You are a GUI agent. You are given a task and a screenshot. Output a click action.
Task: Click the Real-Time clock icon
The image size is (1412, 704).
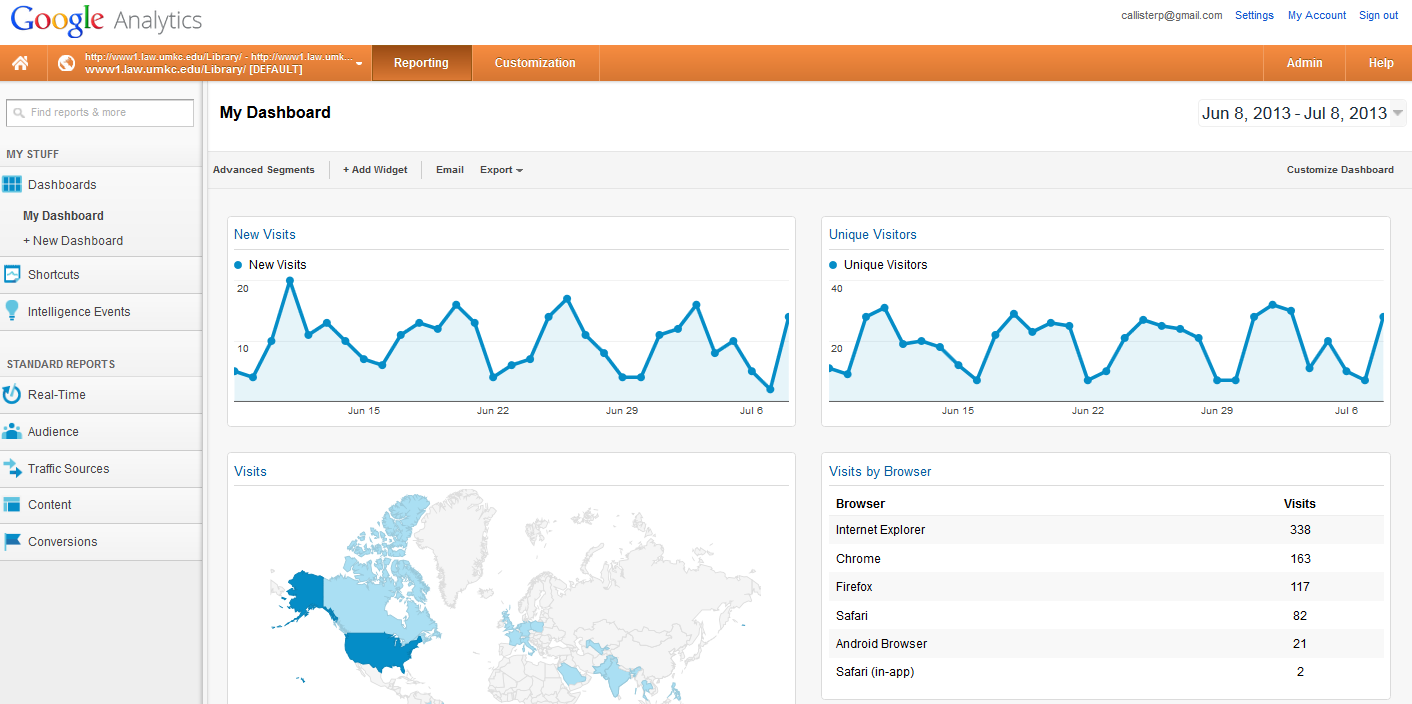tap(12, 394)
